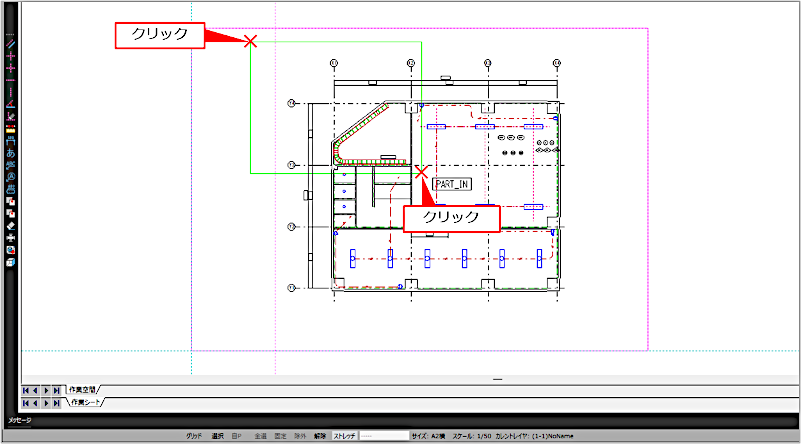Switch to the 作業空間 tab
This screenshot has width=801, height=444.
pyautogui.click(x=82, y=389)
